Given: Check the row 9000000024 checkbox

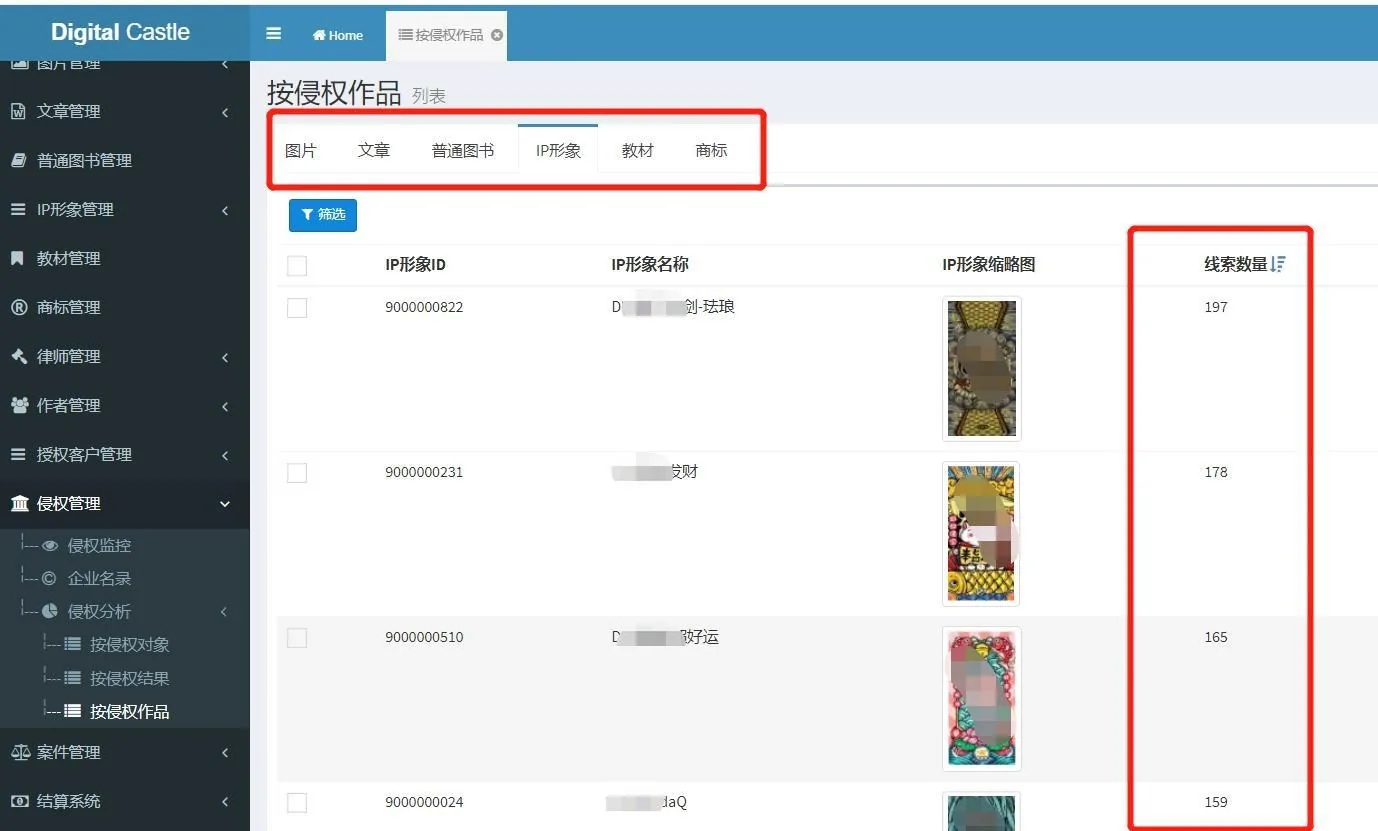Looking at the screenshot, I should [x=297, y=803].
